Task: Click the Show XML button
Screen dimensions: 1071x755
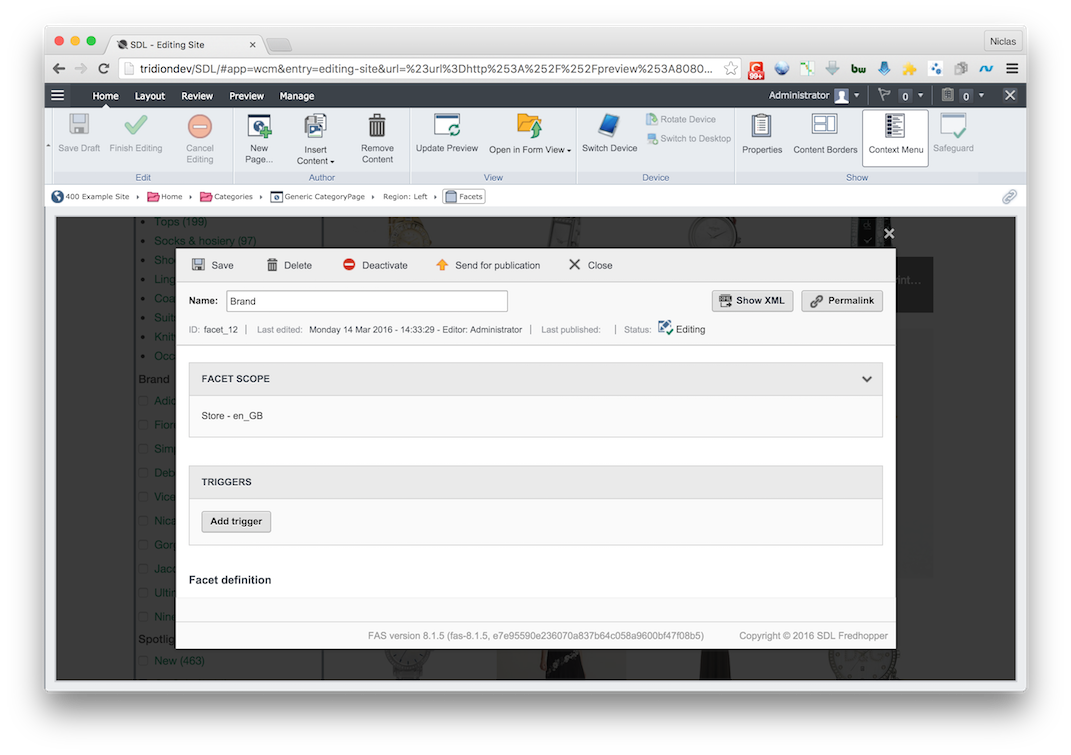Action: click(x=752, y=301)
